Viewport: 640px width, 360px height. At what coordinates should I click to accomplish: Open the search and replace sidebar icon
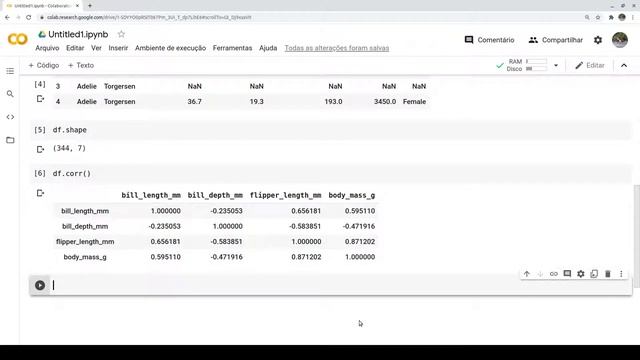10,94
